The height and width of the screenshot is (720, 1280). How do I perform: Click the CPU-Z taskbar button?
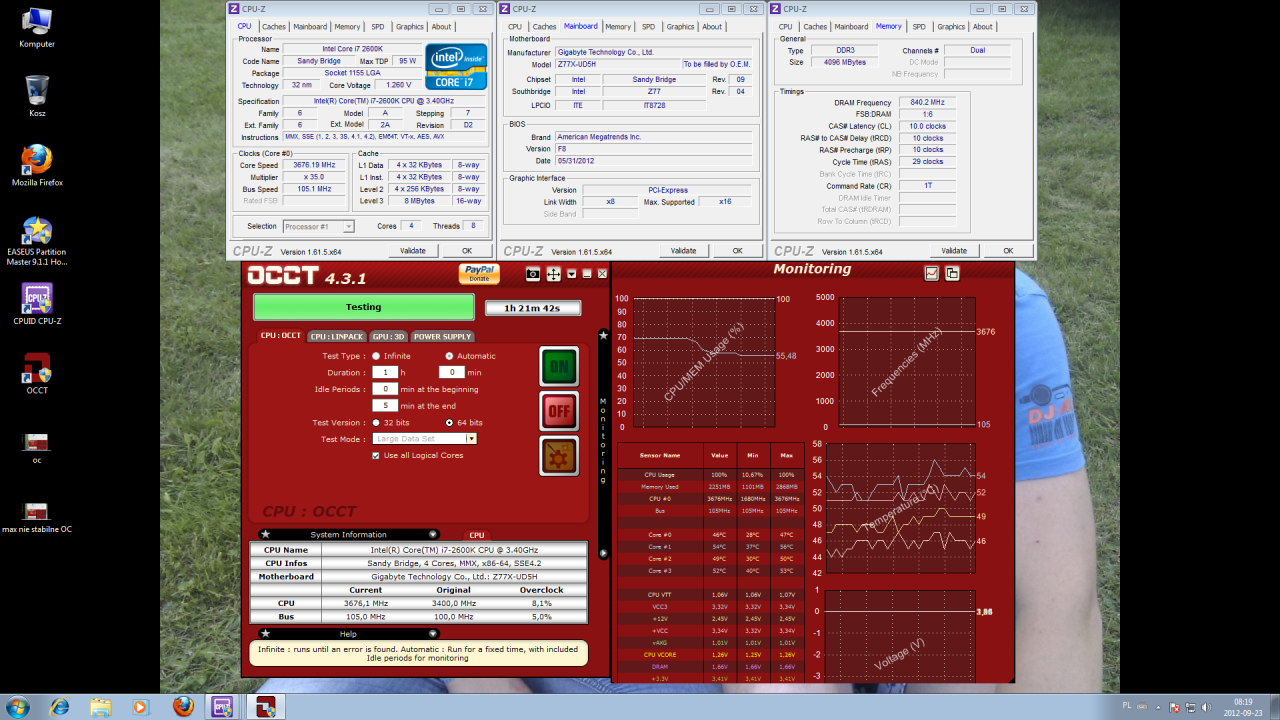pos(223,706)
